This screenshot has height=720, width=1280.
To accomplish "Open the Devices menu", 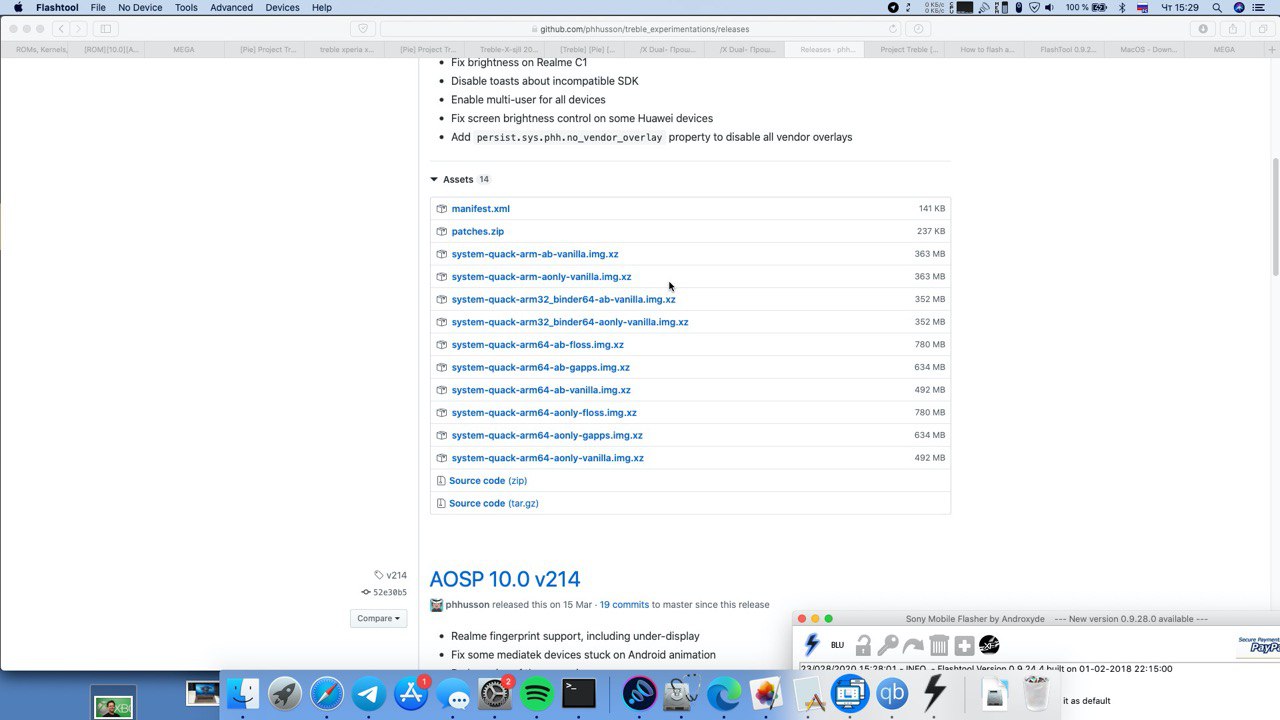I will 282,7.
